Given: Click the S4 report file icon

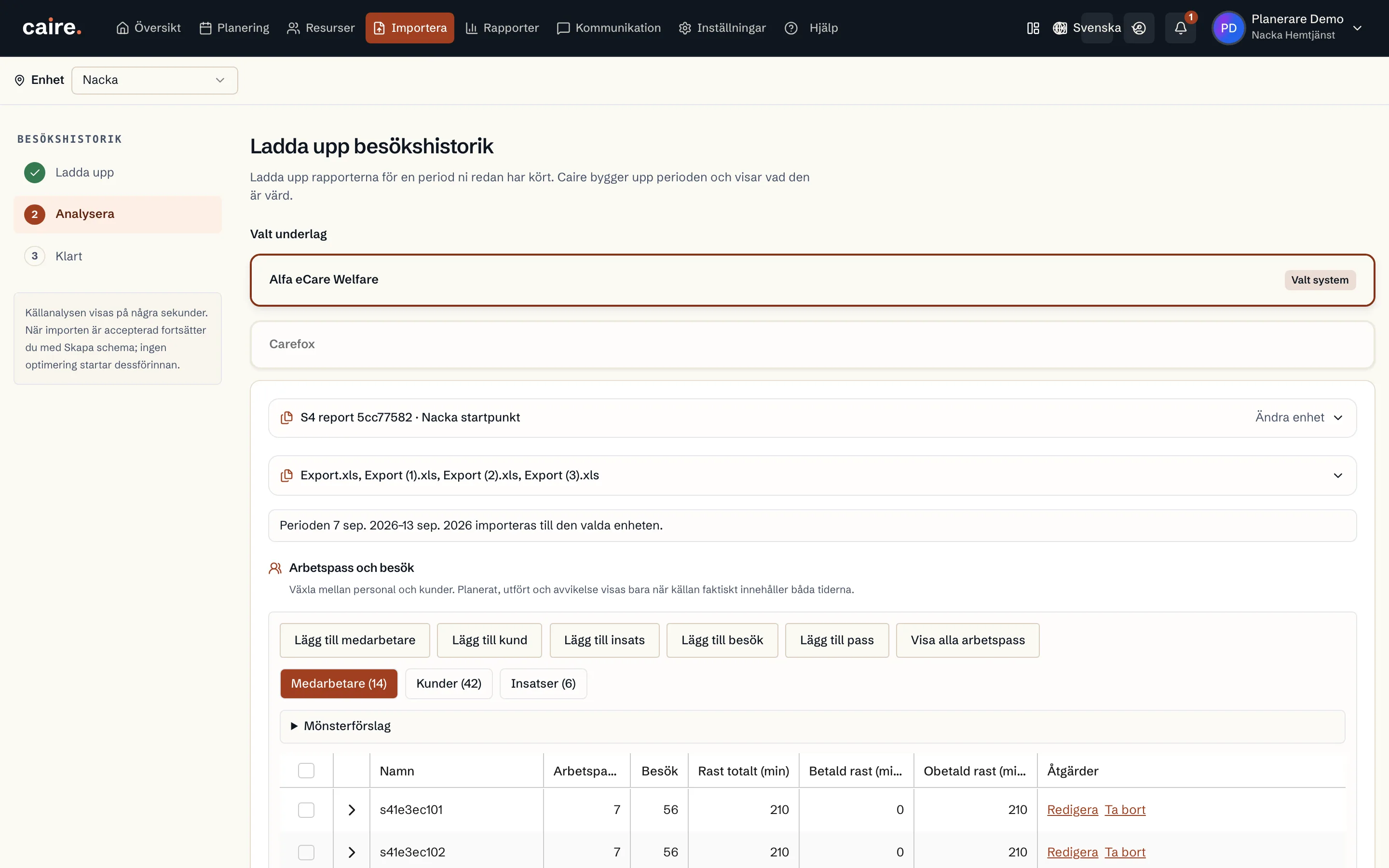Looking at the screenshot, I should pyautogui.click(x=286, y=417).
